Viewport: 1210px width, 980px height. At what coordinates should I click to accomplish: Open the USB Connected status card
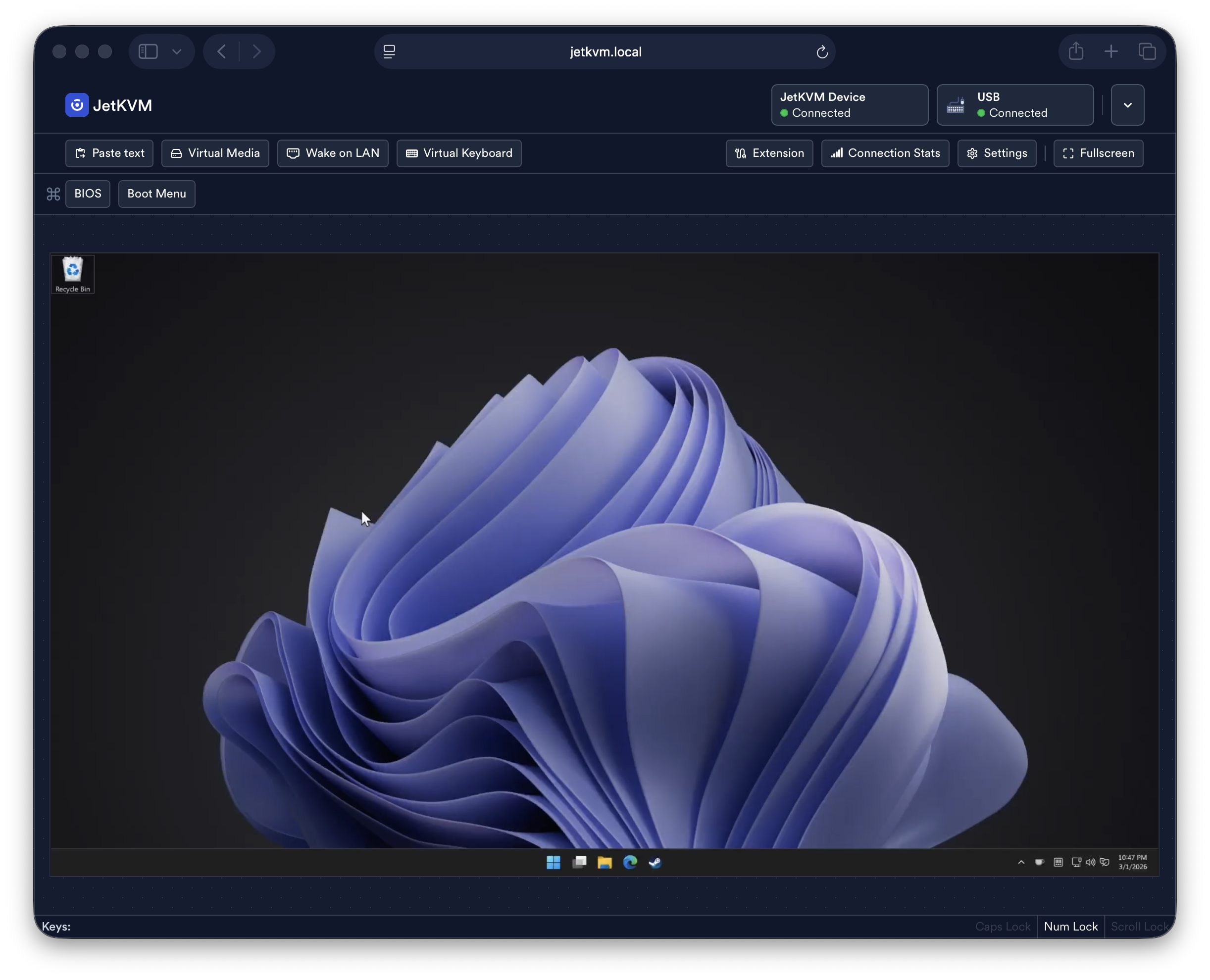[x=1015, y=105]
